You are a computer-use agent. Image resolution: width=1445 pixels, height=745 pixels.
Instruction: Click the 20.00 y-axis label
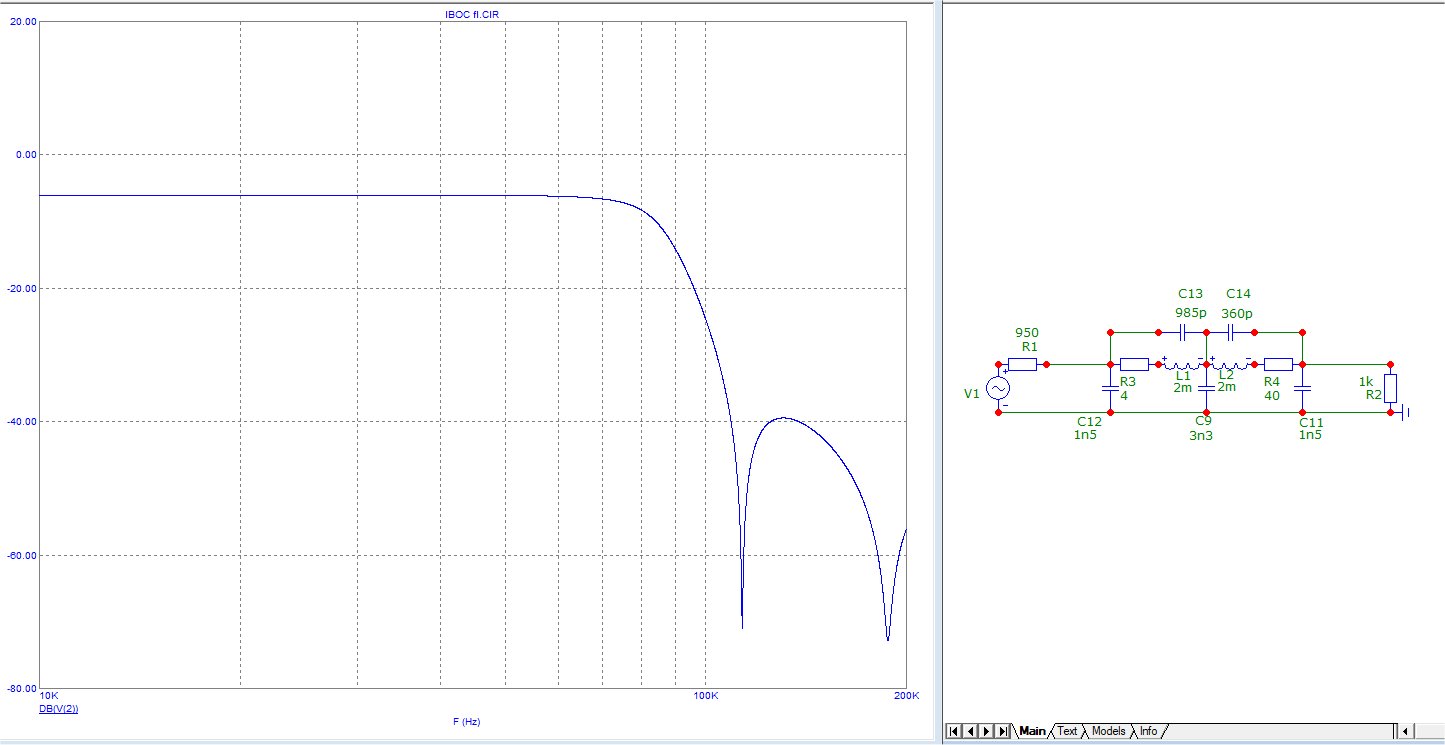click(24, 20)
